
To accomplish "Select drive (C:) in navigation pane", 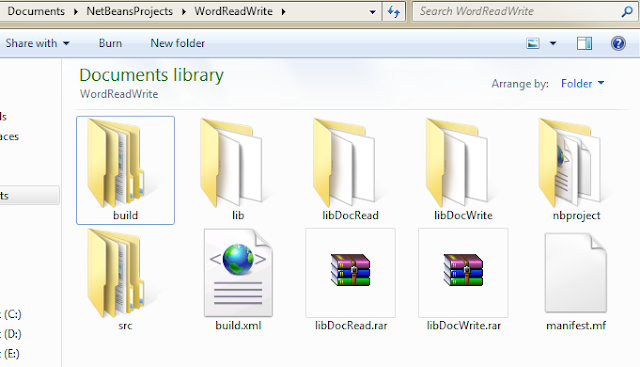I will tap(11, 314).
